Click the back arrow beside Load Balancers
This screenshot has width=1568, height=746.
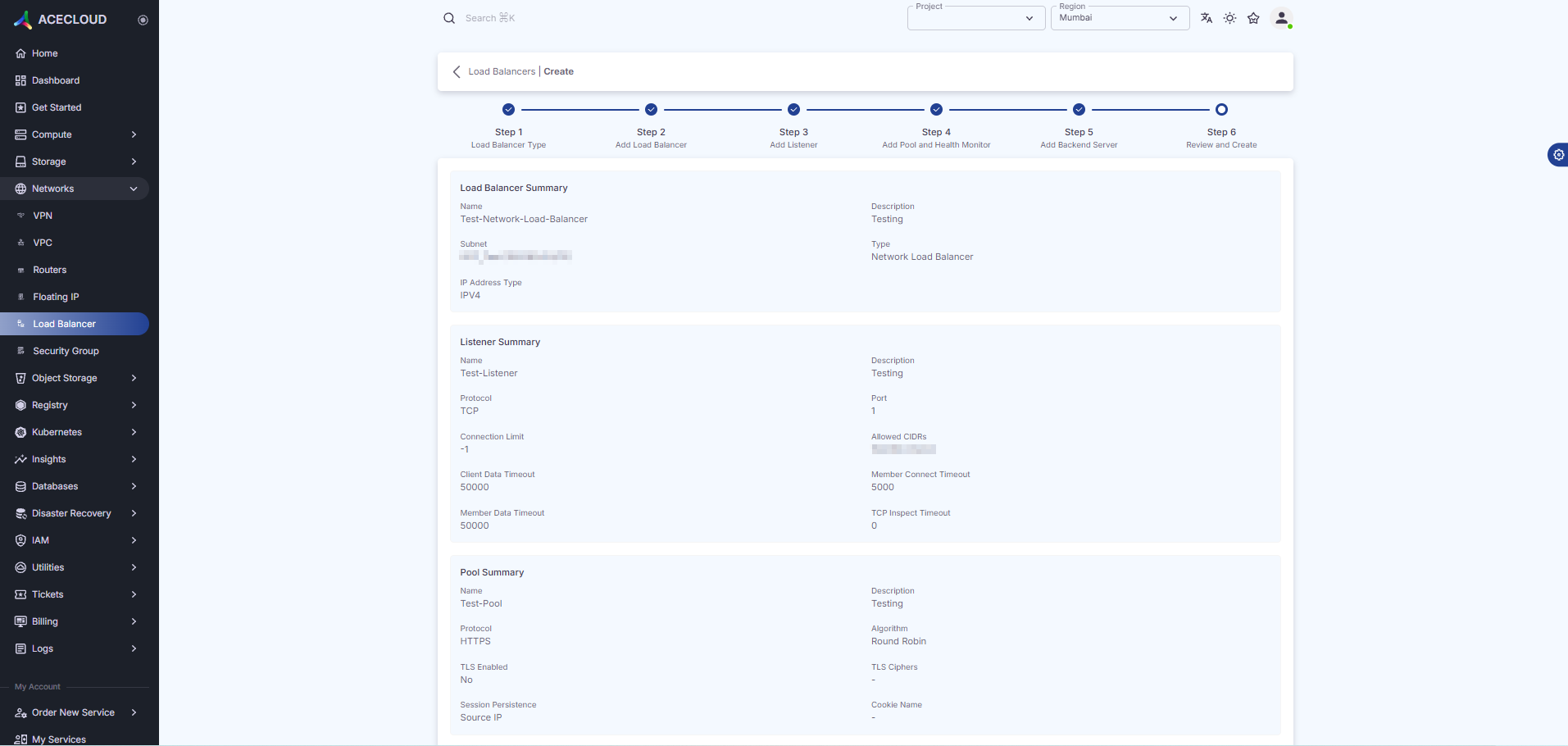click(457, 71)
